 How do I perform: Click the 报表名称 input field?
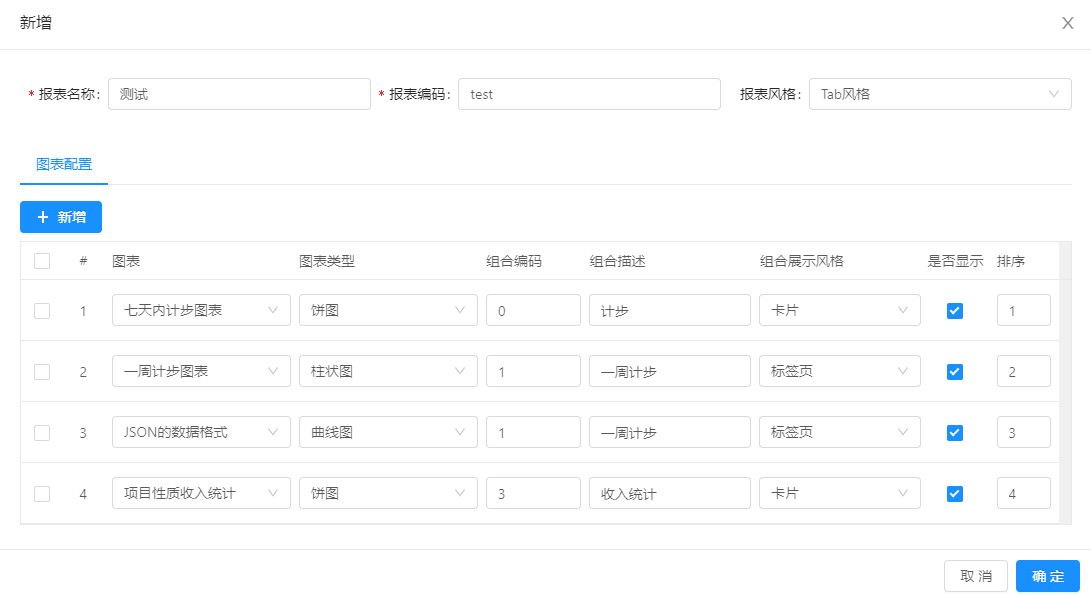[x=238, y=94]
